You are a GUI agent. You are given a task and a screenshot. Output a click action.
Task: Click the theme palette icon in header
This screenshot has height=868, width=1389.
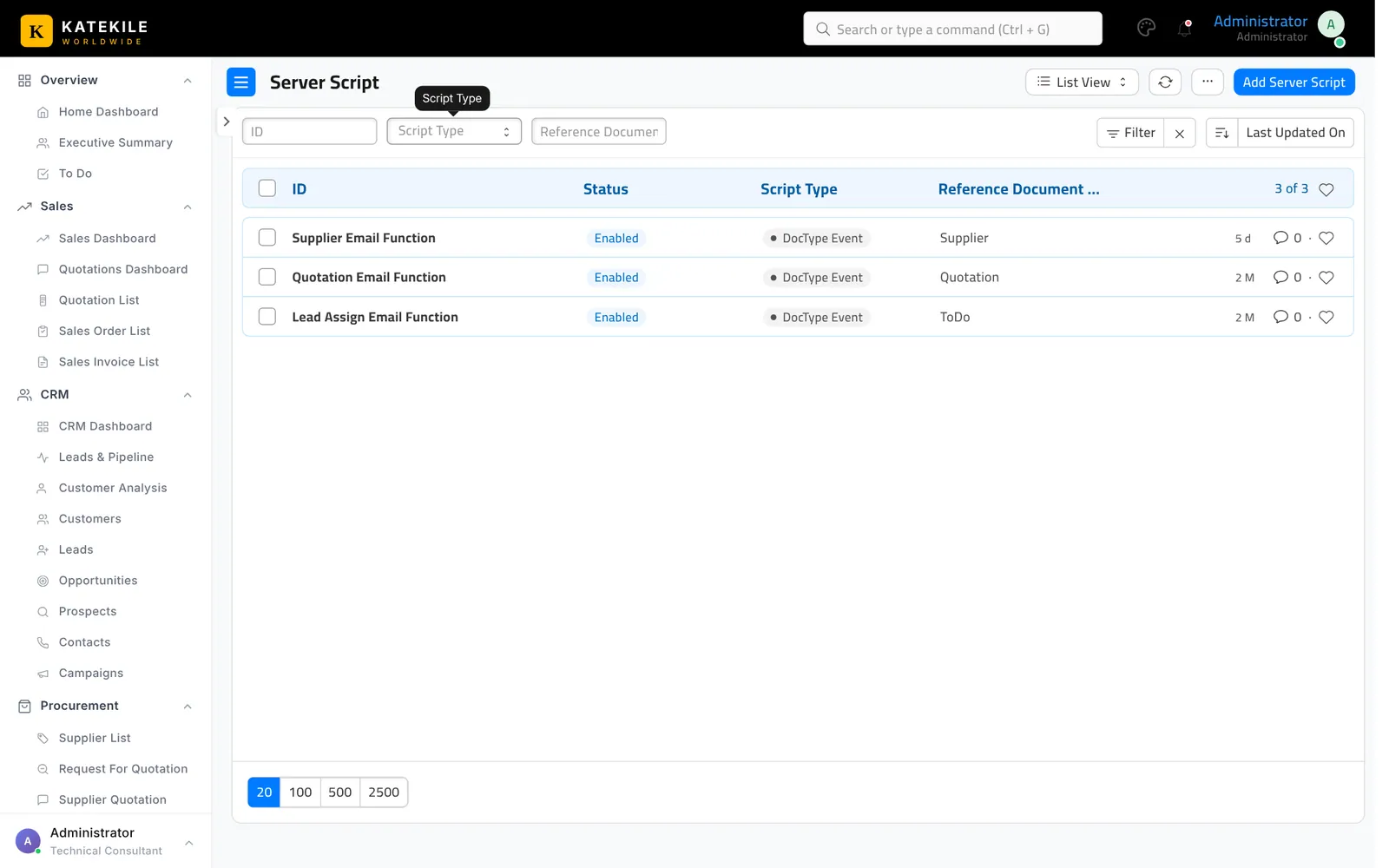point(1146,28)
